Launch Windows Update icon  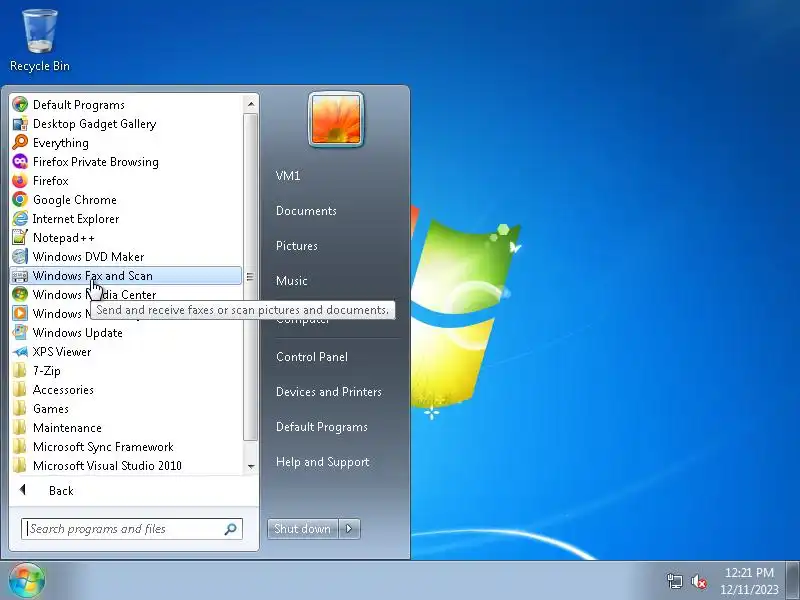click(20, 333)
